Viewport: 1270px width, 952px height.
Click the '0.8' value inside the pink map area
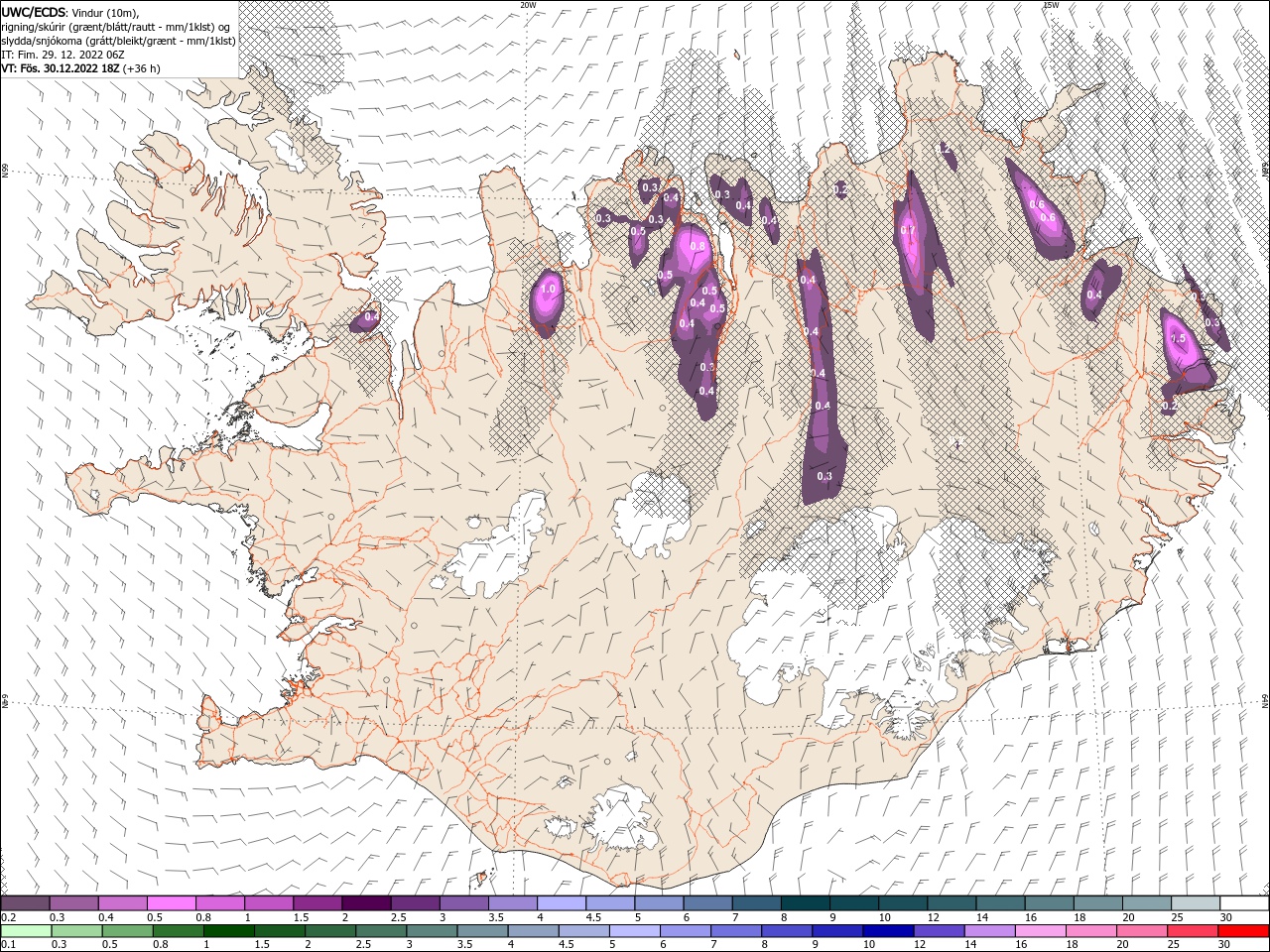[697, 246]
